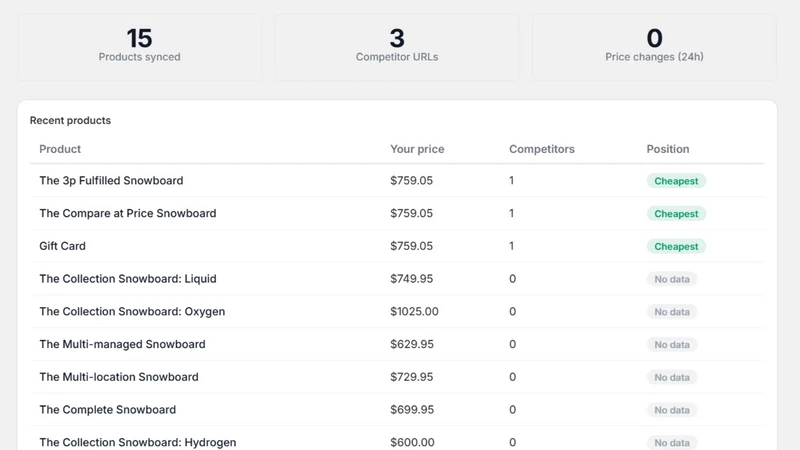Click competitor count 0 for Multi-location Snowboard
Image resolution: width=800 pixels, height=450 pixels.
coord(512,377)
